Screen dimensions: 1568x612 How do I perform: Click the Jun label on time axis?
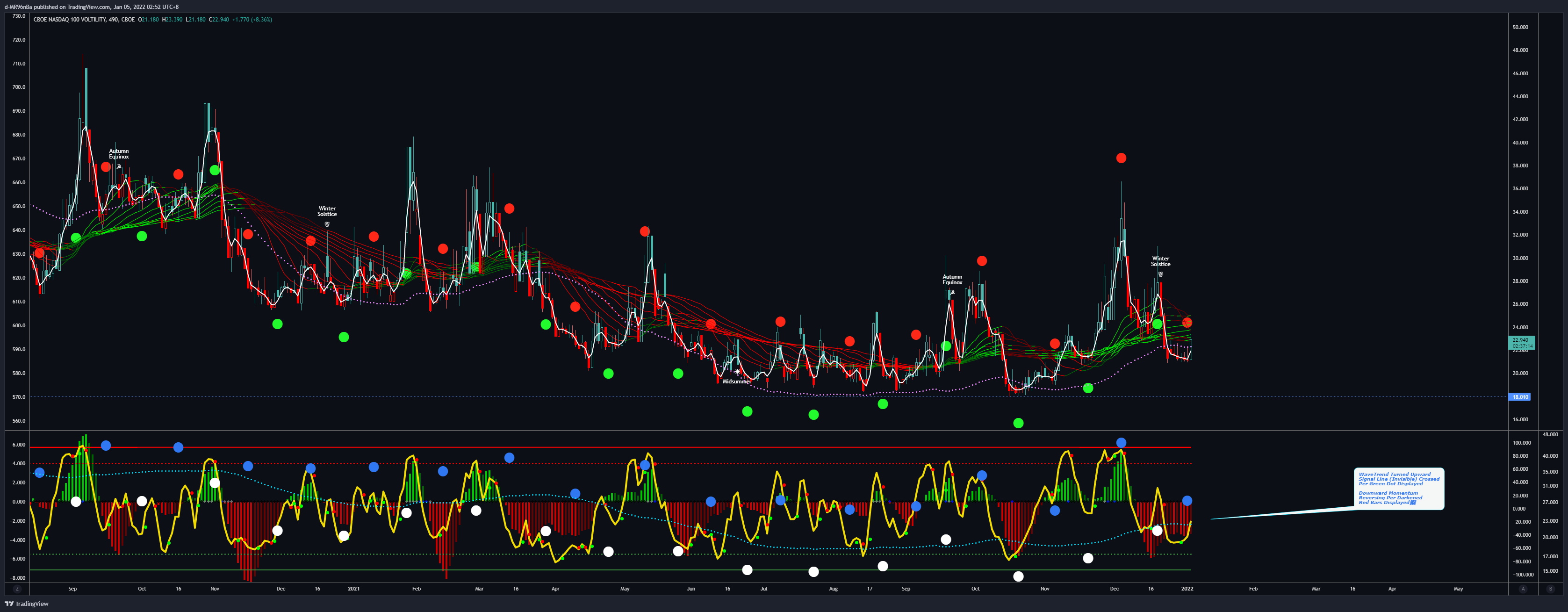[x=691, y=589]
